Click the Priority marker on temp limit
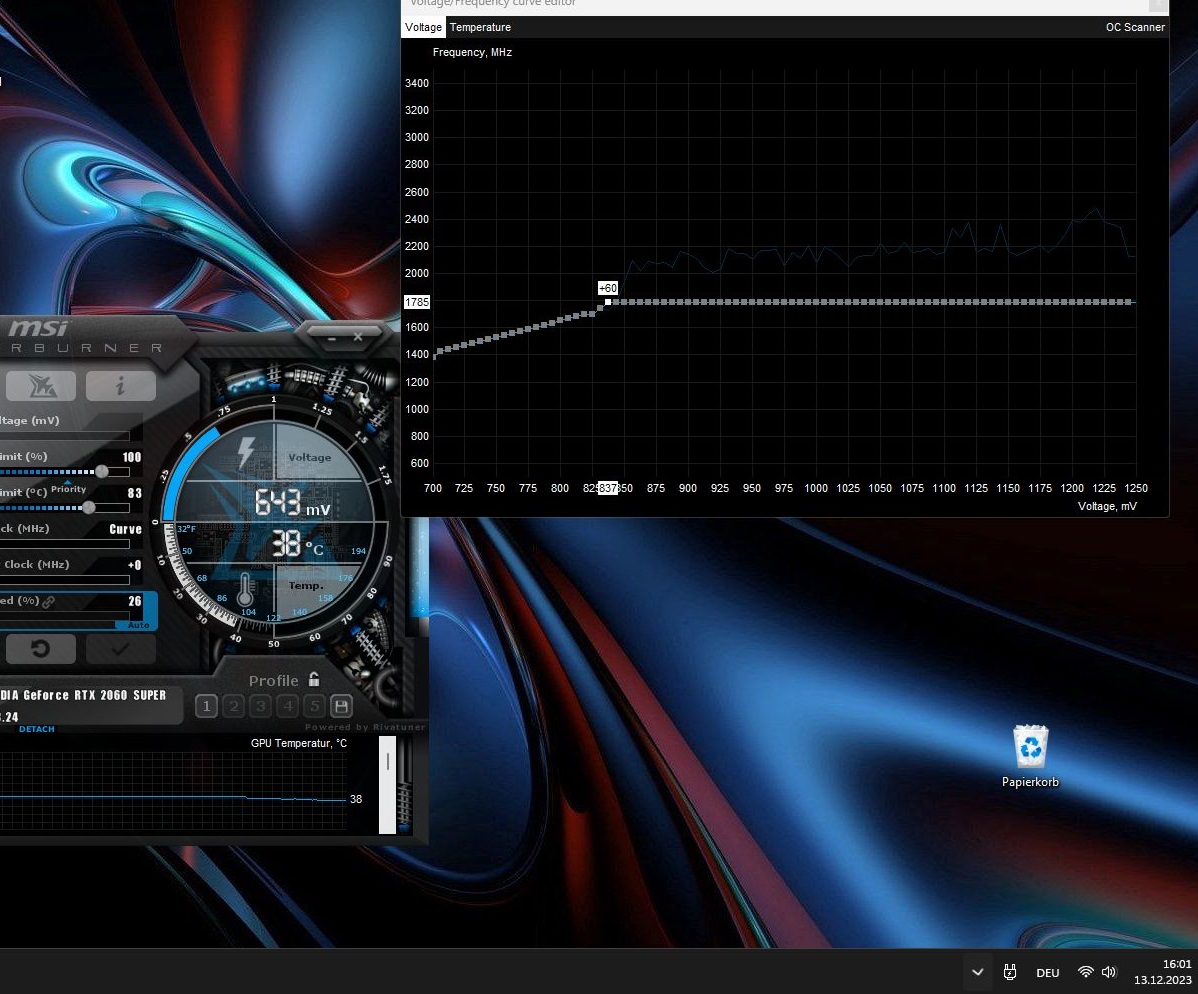Image resolution: width=1198 pixels, height=994 pixels. click(x=68, y=487)
